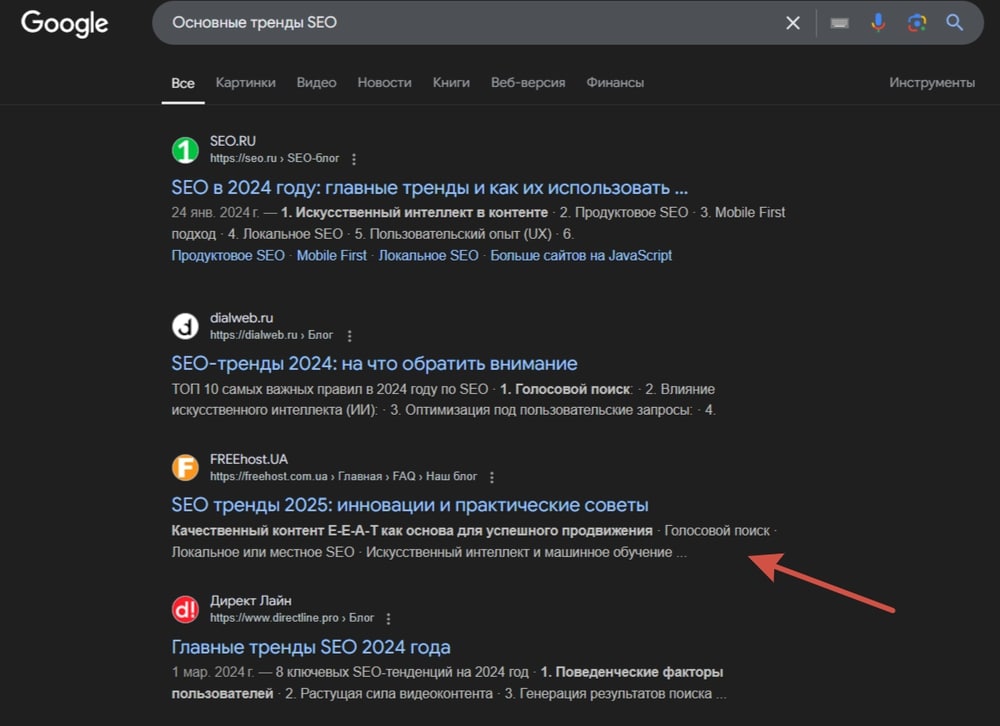Screen dimensions: 1000x726
Task: Open the on-screen keyboard icon
Action: pos(839,23)
